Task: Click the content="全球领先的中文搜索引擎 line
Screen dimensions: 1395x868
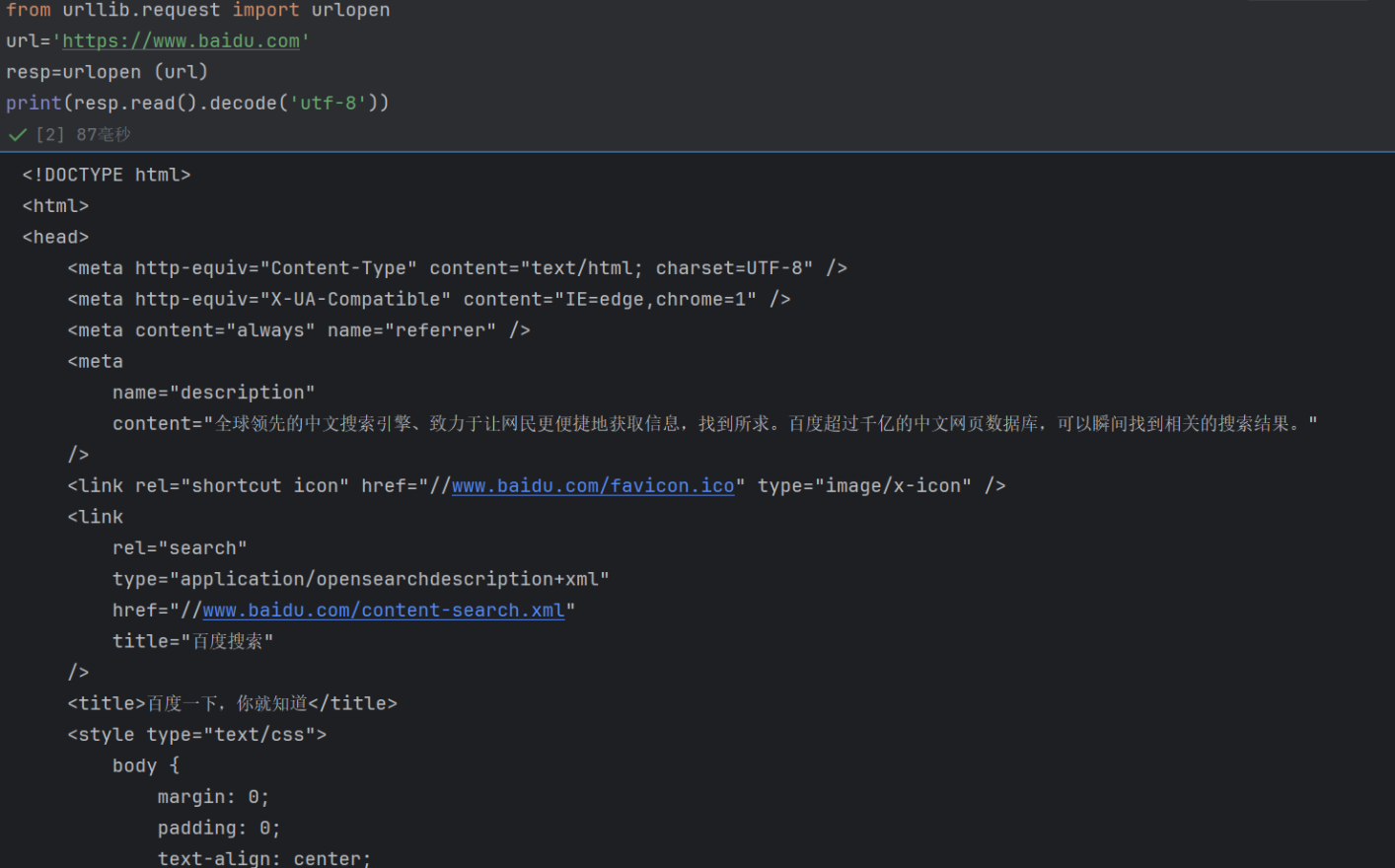Action: click(x=715, y=423)
